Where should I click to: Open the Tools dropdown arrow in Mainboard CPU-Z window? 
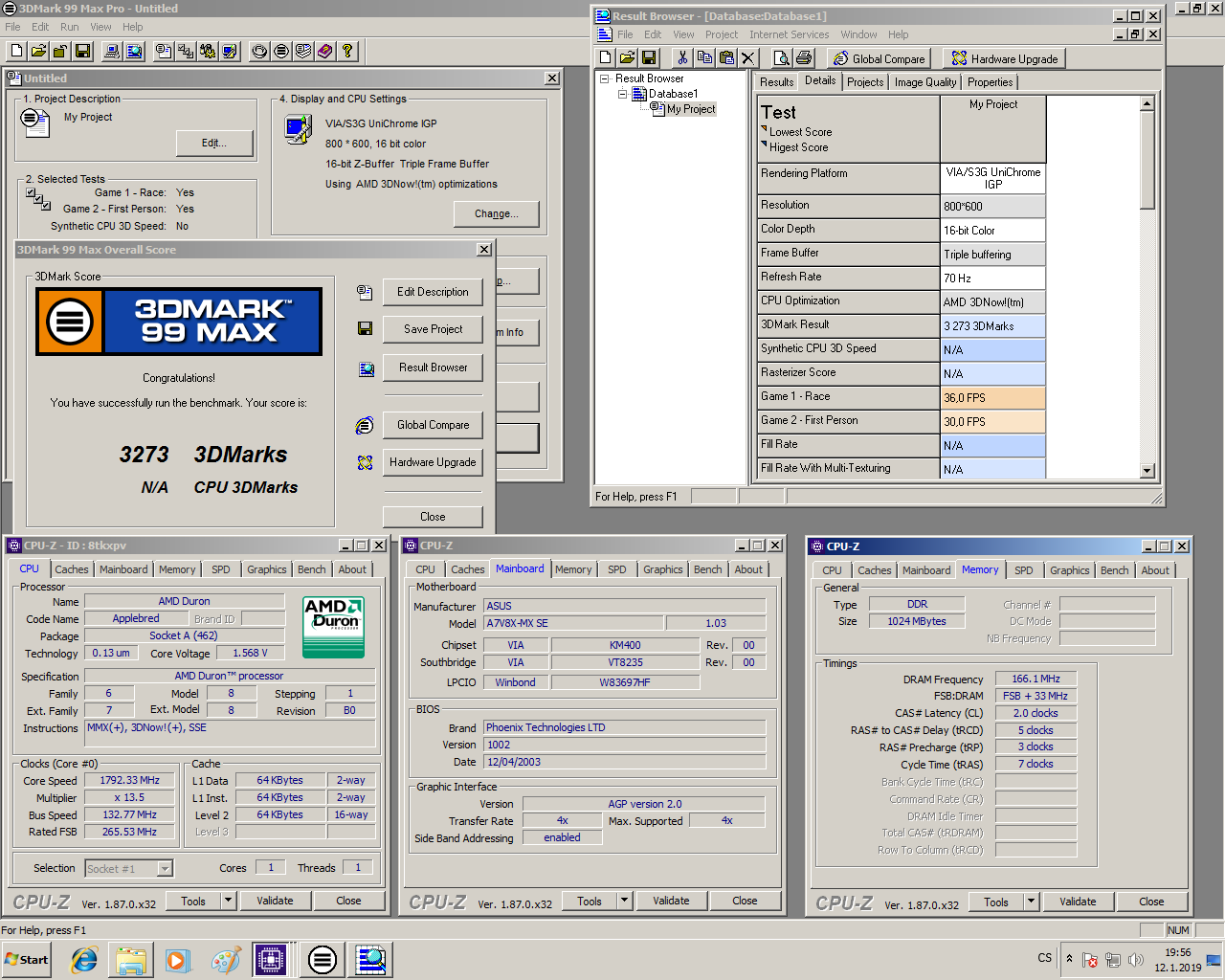[x=624, y=901]
